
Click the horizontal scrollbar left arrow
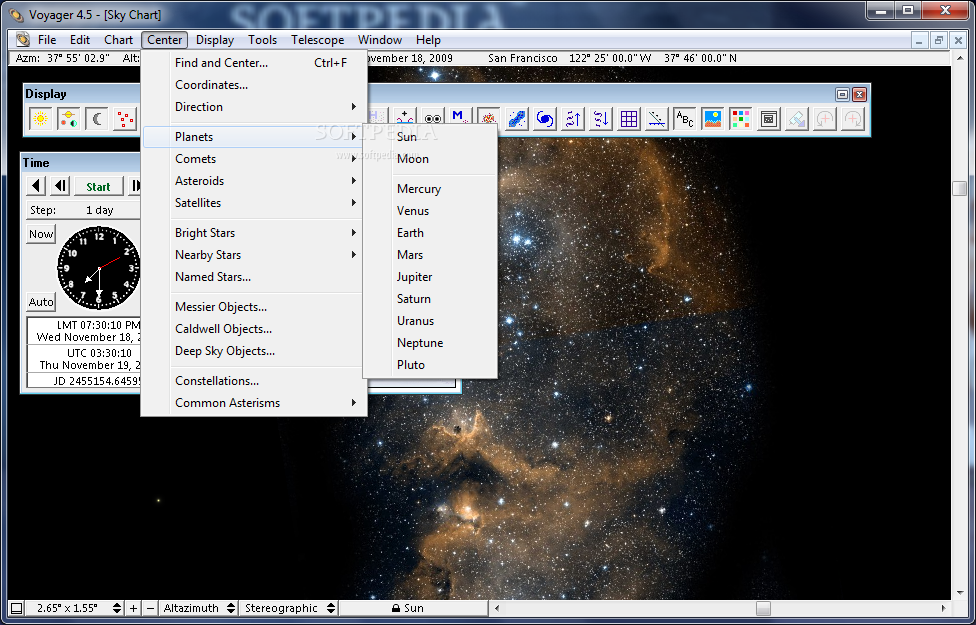coord(496,608)
